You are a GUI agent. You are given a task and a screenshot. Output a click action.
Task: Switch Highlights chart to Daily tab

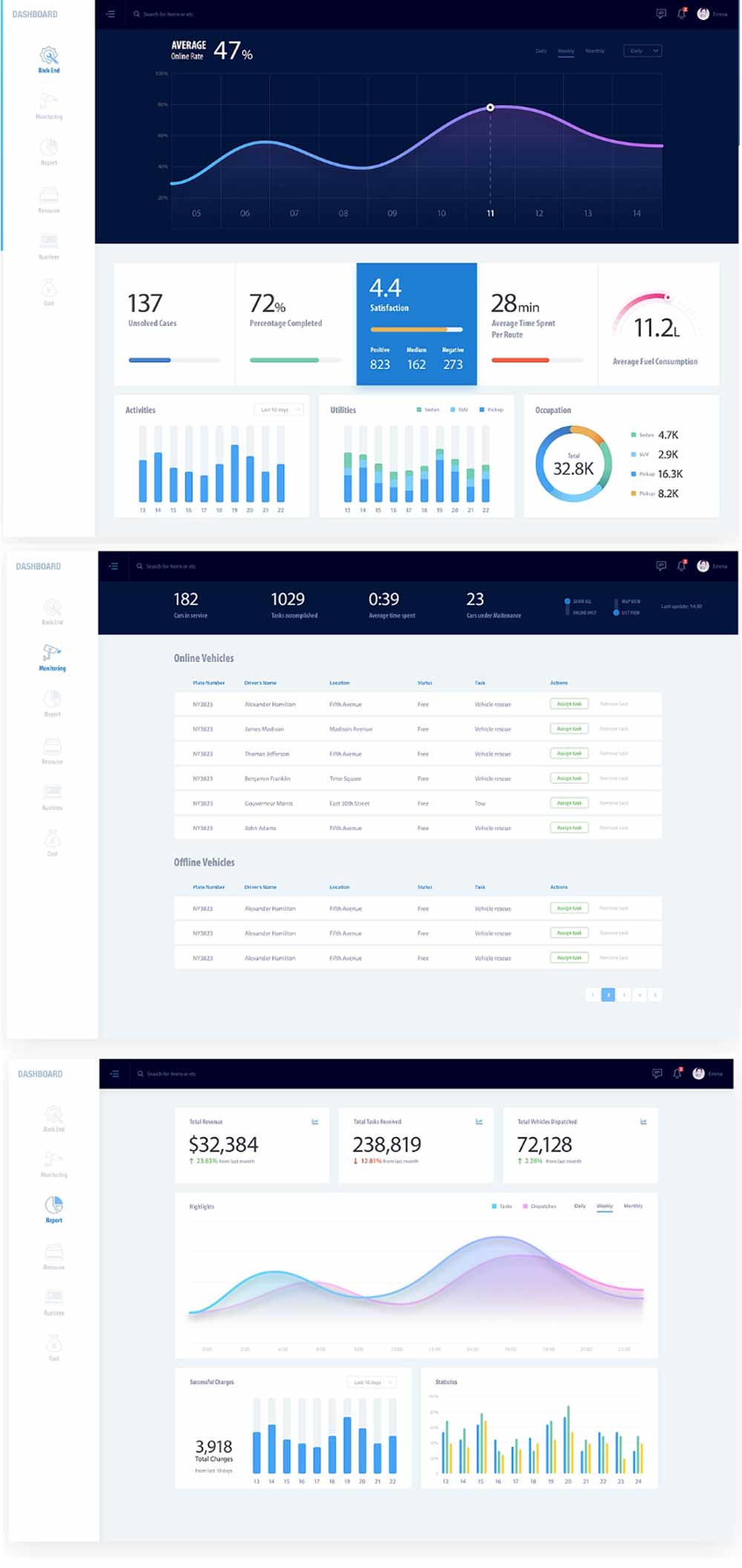point(580,1206)
